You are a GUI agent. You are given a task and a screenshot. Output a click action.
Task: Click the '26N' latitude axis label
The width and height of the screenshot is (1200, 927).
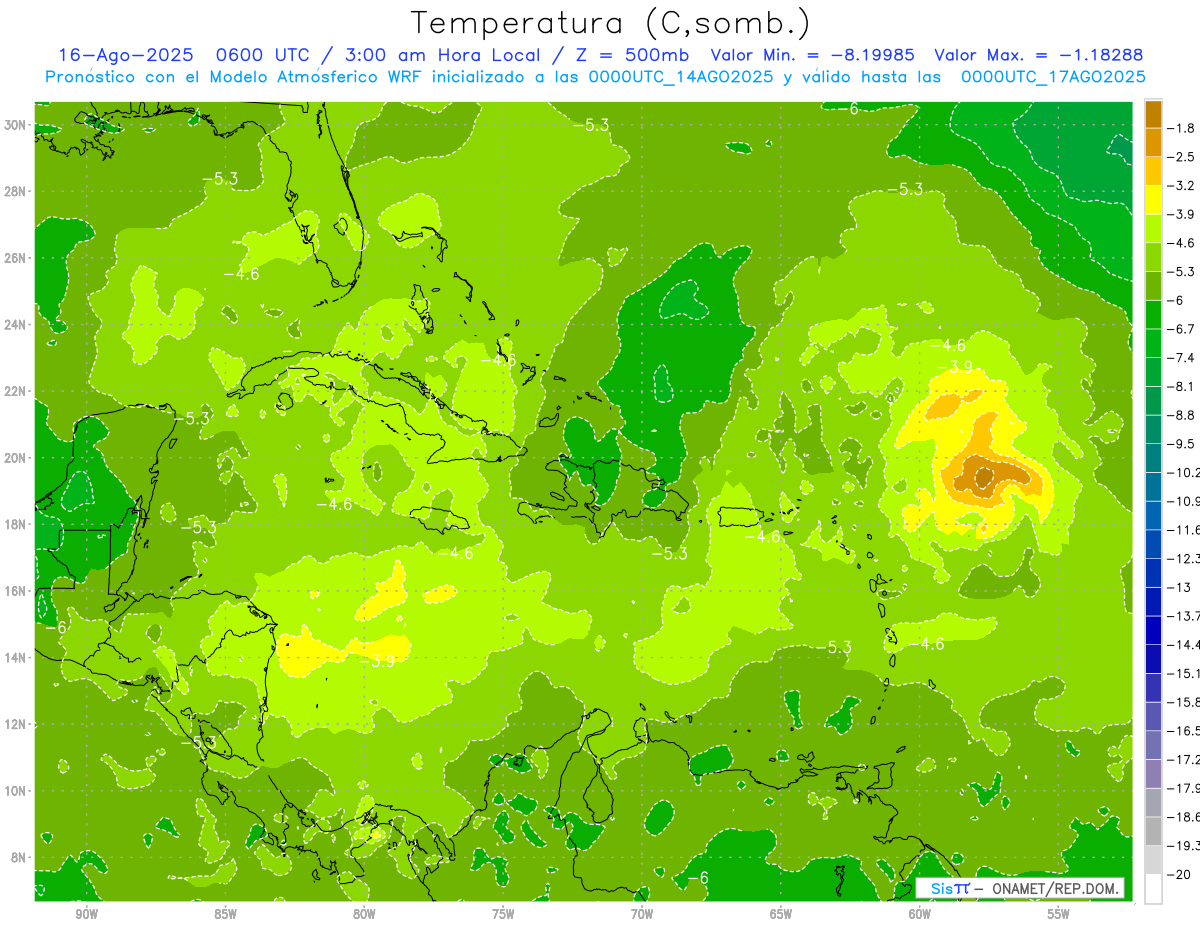(14, 258)
